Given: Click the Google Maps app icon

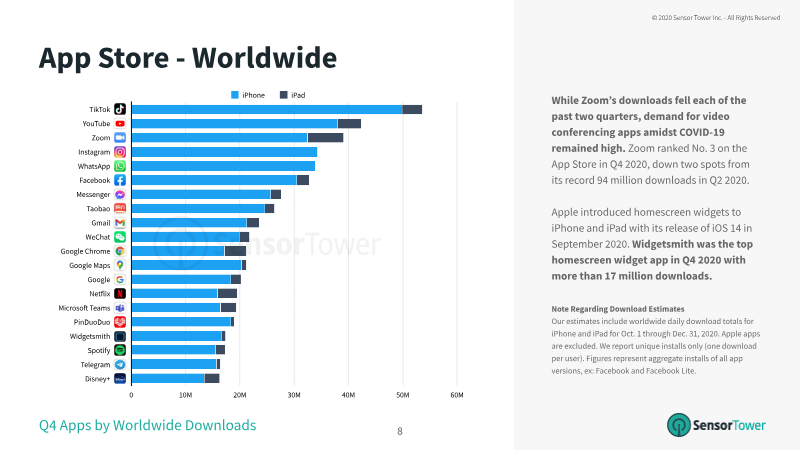Looking at the screenshot, I should click(x=120, y=265).
